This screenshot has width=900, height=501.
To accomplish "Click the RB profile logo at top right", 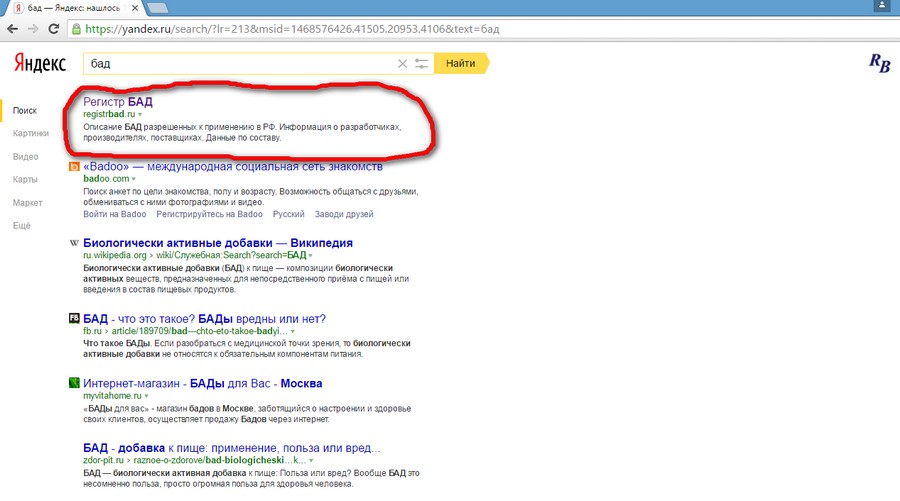I will [x=879, y=64].
